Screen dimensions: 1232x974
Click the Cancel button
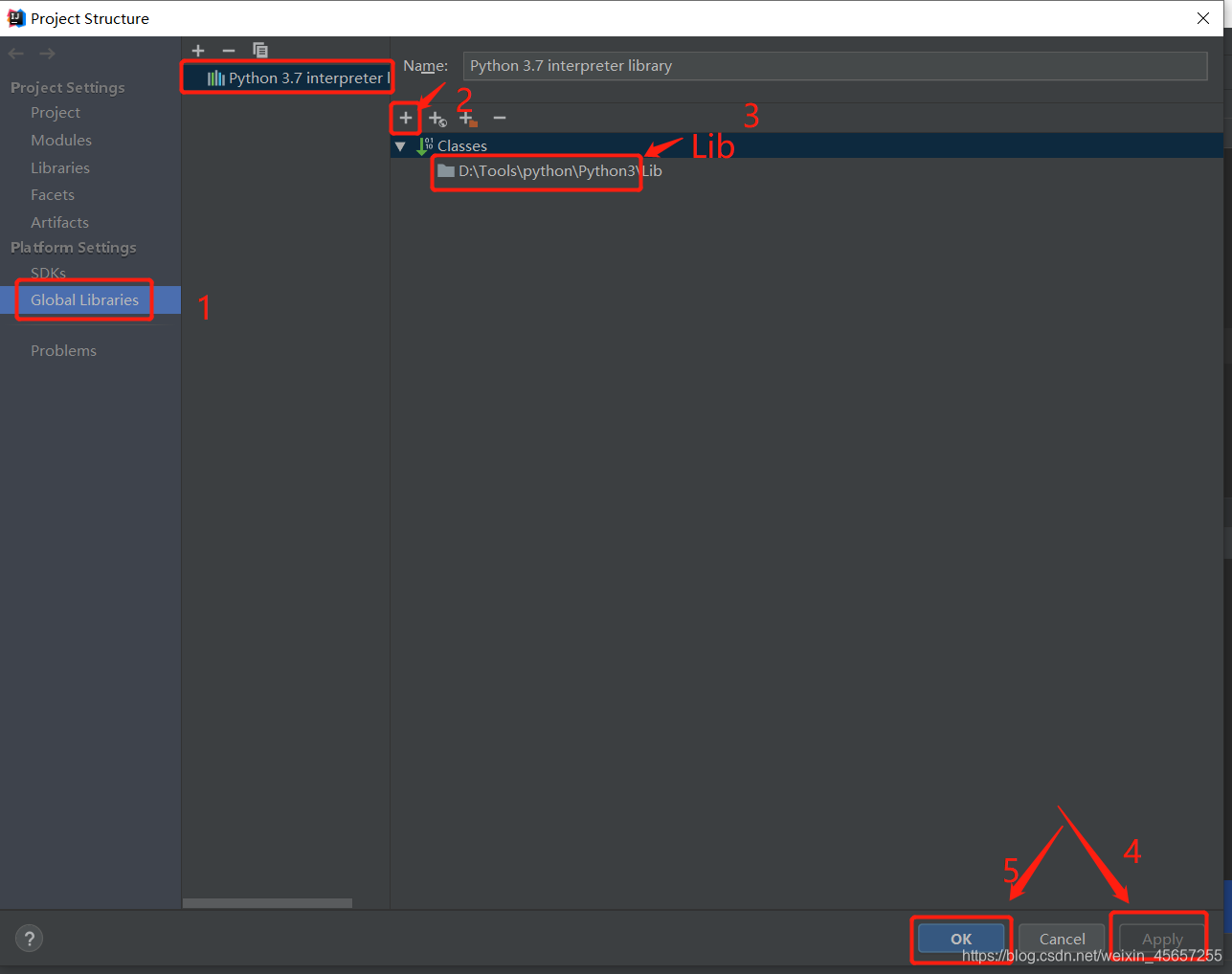coord(1062,940)
